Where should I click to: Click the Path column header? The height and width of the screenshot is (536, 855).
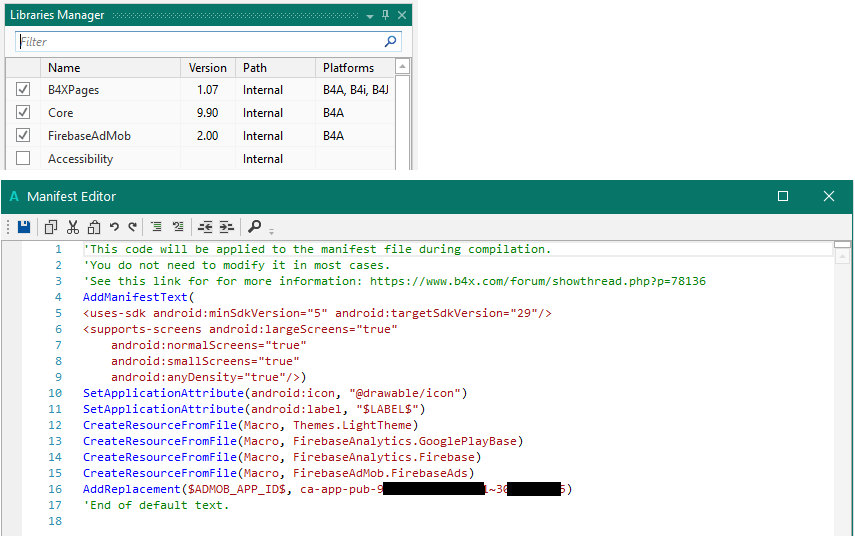point(275,68)
